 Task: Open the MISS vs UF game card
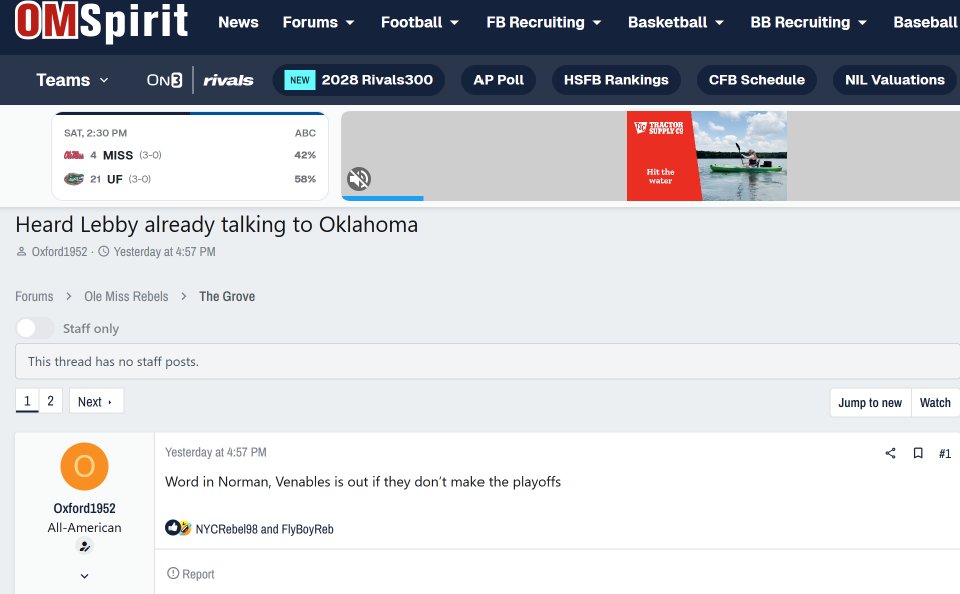(190, 156)
